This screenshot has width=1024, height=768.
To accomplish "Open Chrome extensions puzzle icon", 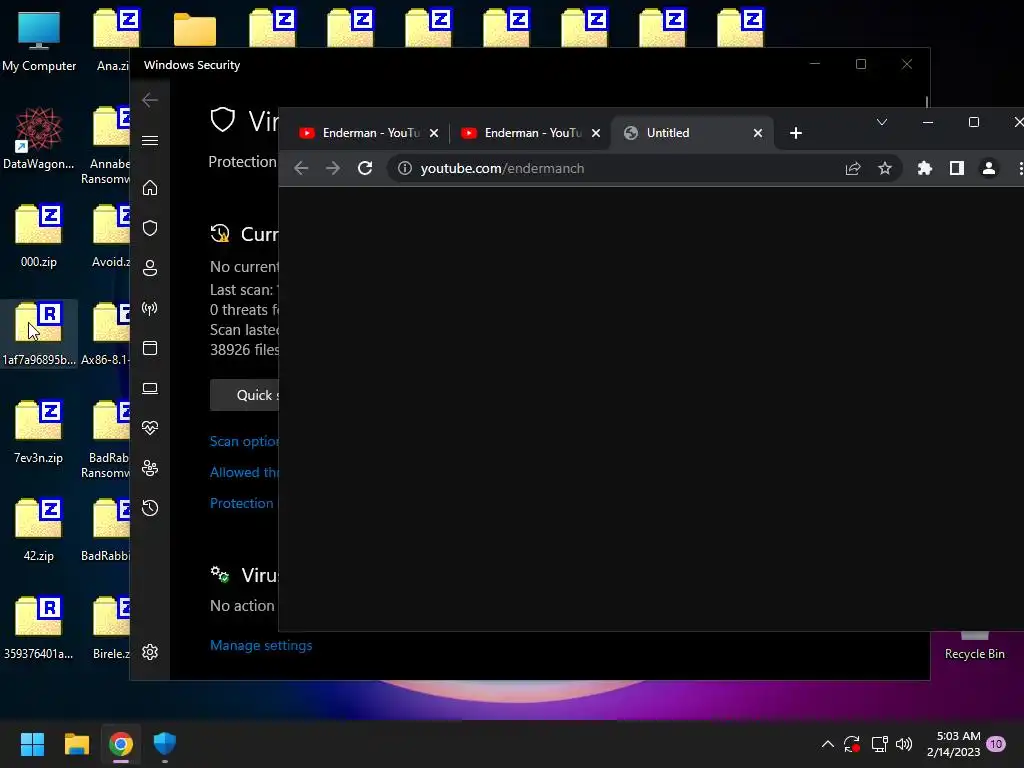I will tap(925, 168).
